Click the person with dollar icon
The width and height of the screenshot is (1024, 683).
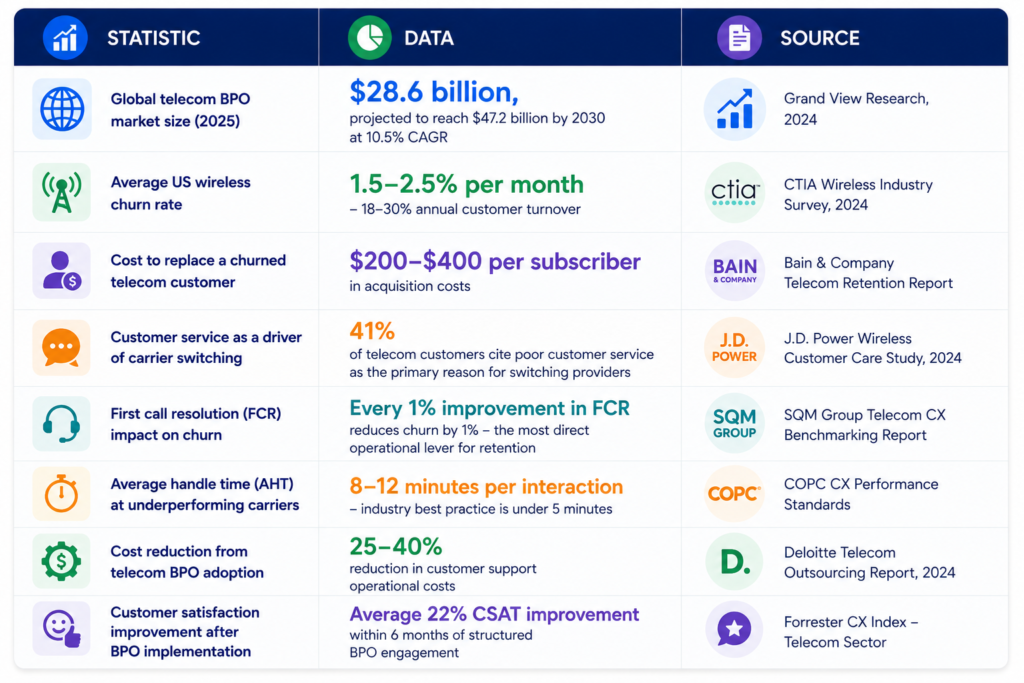[x=62, y=270]
